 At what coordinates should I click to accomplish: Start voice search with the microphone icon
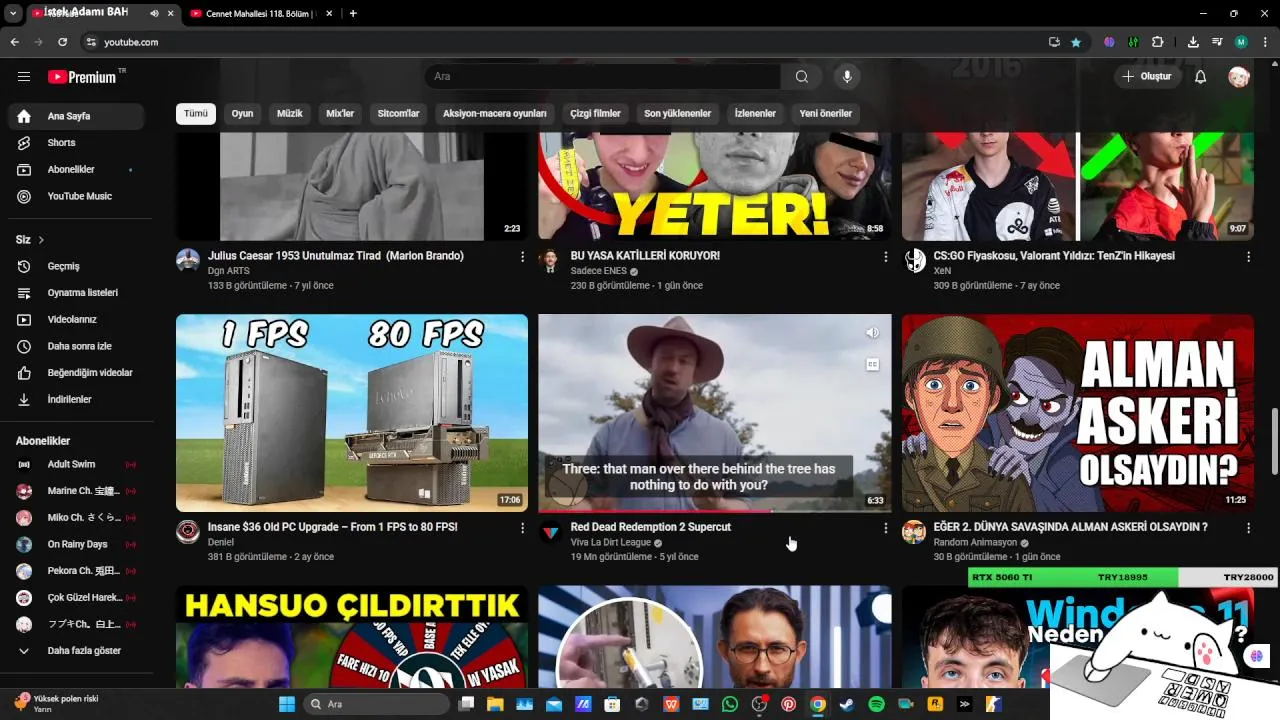point(847,76)
